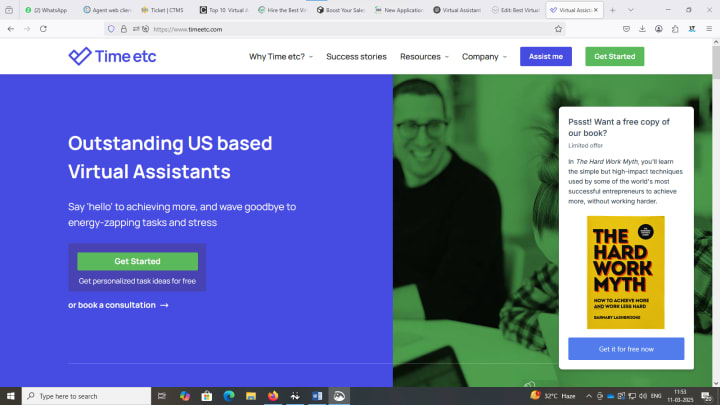Screen dimensions: 720x405
Task: Open the notification center icon
Action: [707, 396]
